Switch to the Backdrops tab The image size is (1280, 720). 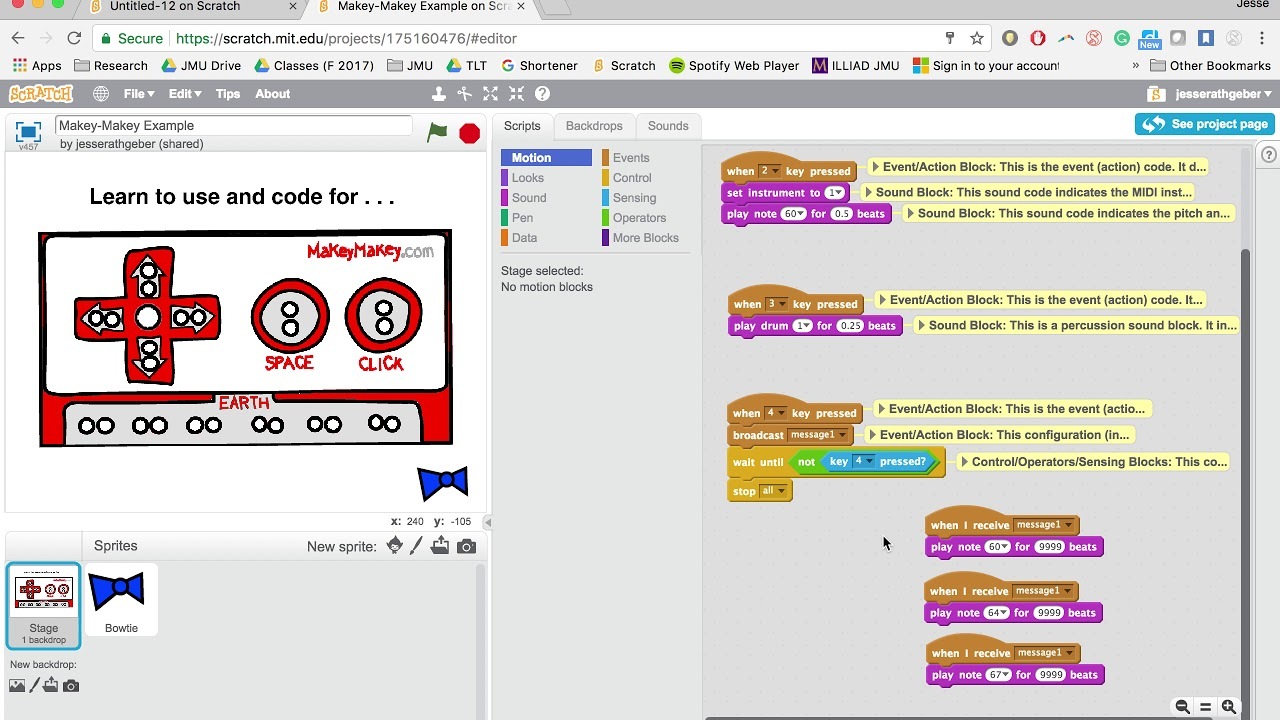[x=594, y=126]
